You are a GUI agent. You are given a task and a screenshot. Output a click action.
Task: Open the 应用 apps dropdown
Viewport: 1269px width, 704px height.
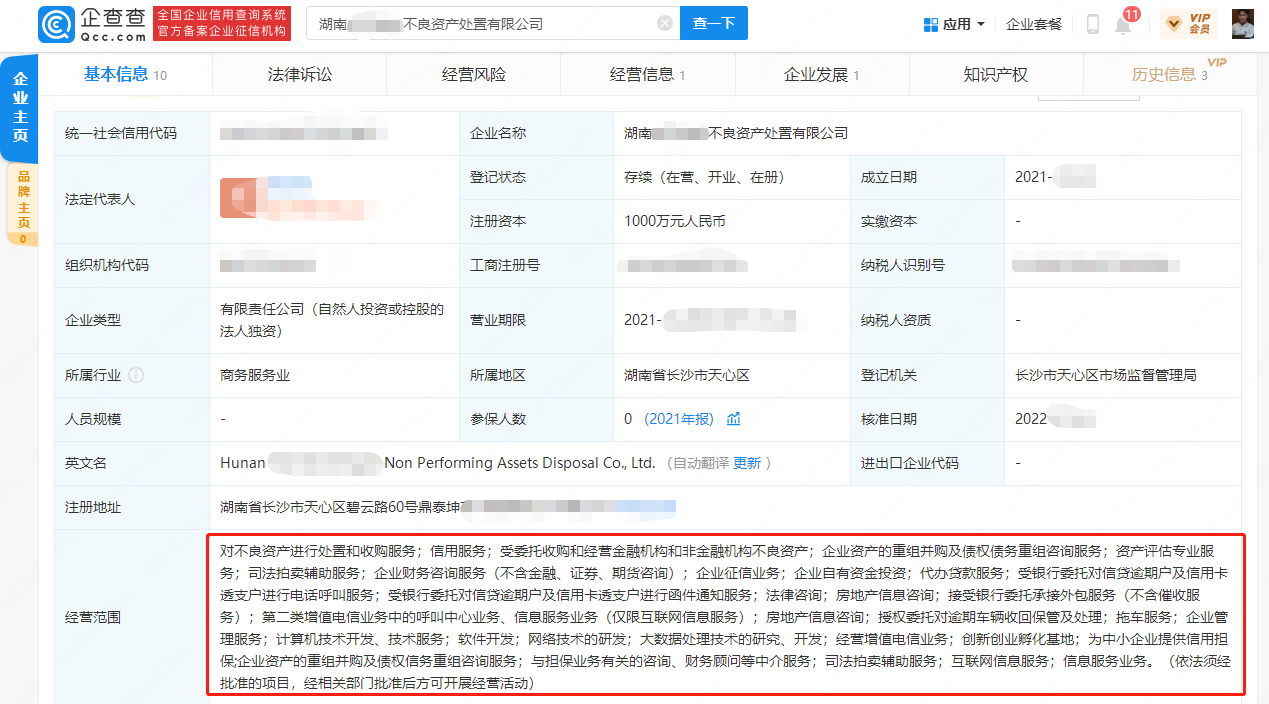(953, 23)
